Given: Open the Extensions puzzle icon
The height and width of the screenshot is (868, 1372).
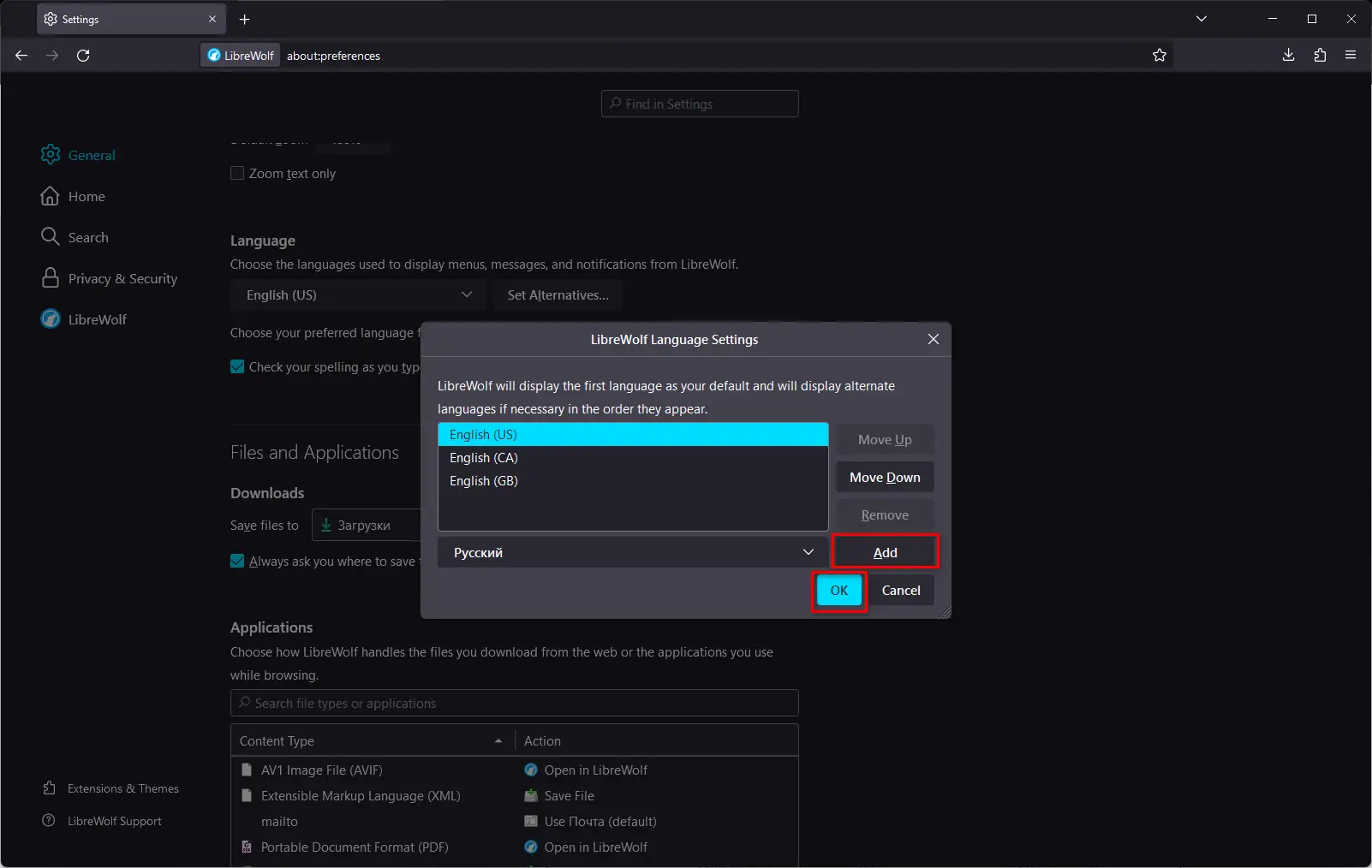Looking at the screenshot, I should 1320,56.
